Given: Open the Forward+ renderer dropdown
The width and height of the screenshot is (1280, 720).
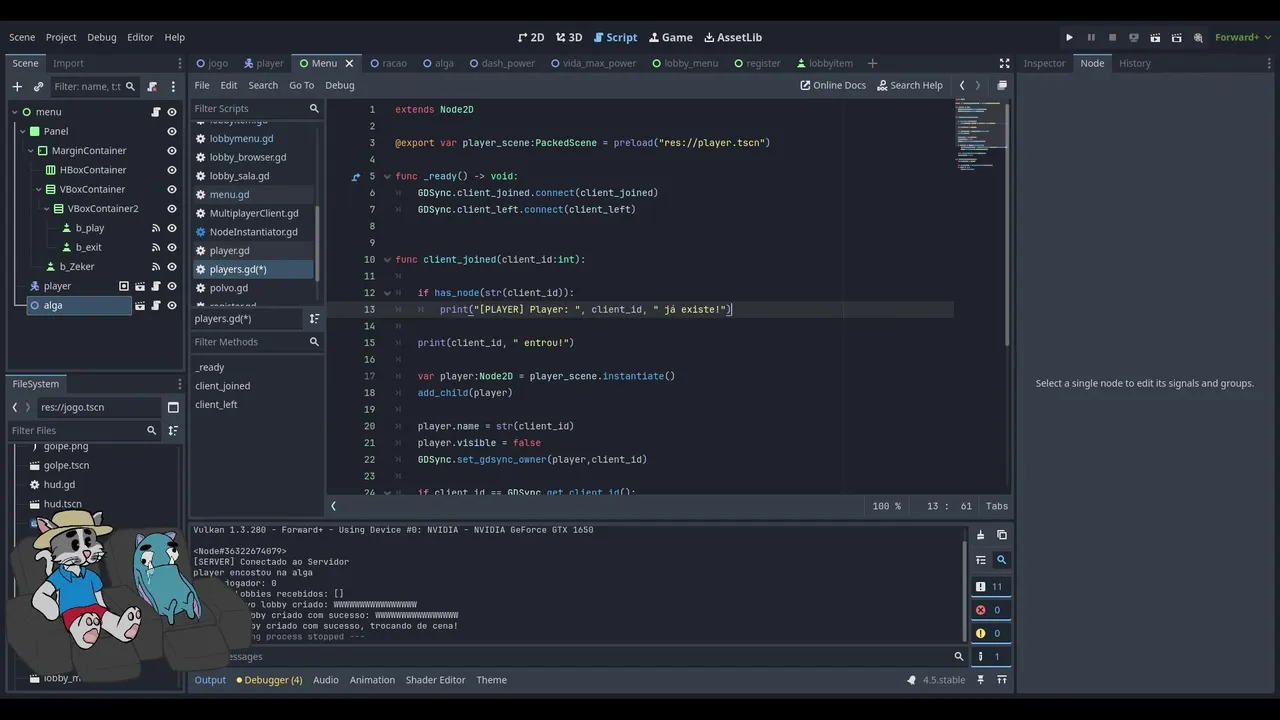Looking at the screenshot, I should 1242,37.
